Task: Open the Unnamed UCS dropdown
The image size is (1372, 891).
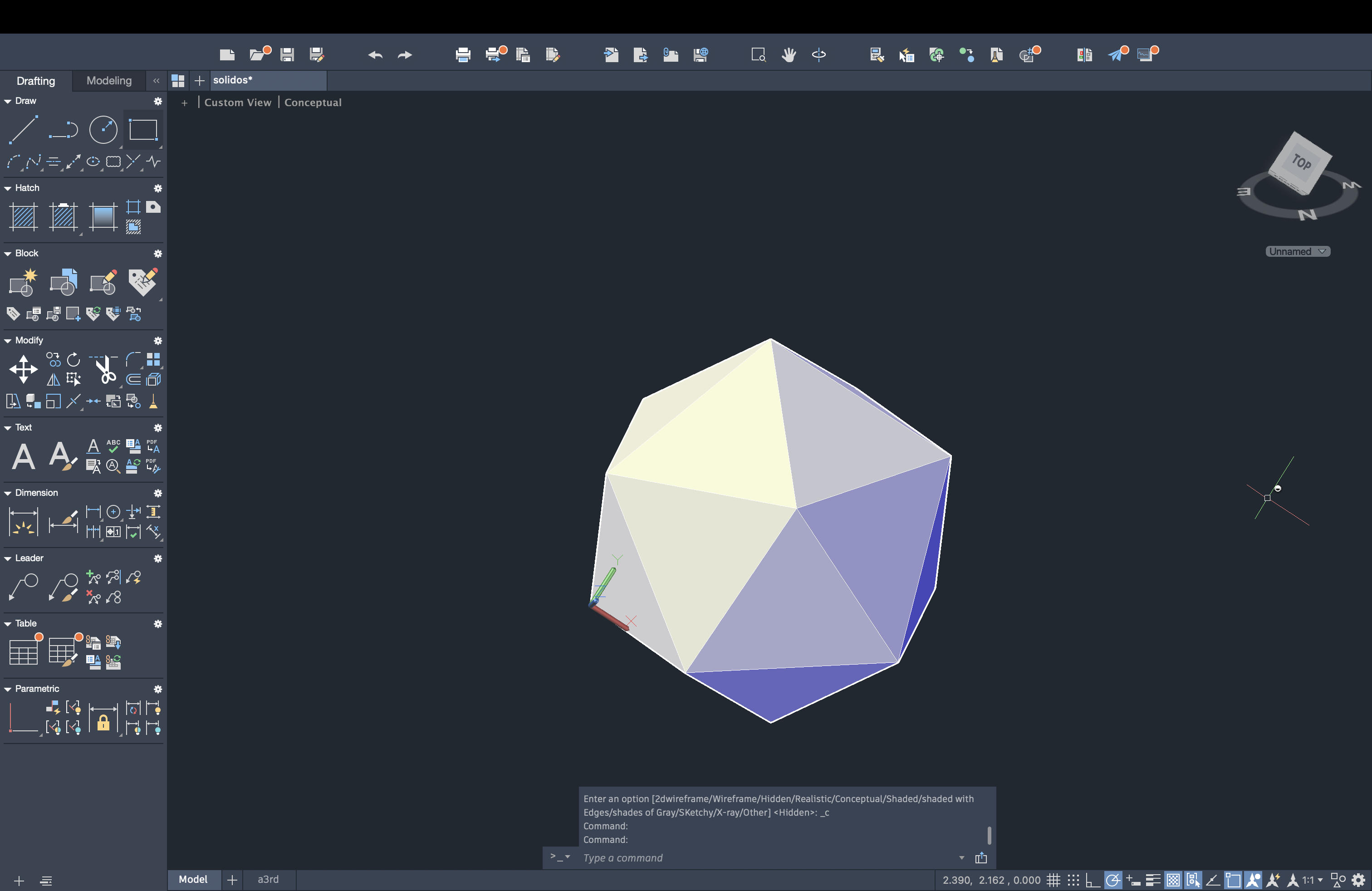Action: tap(1298, 251)
